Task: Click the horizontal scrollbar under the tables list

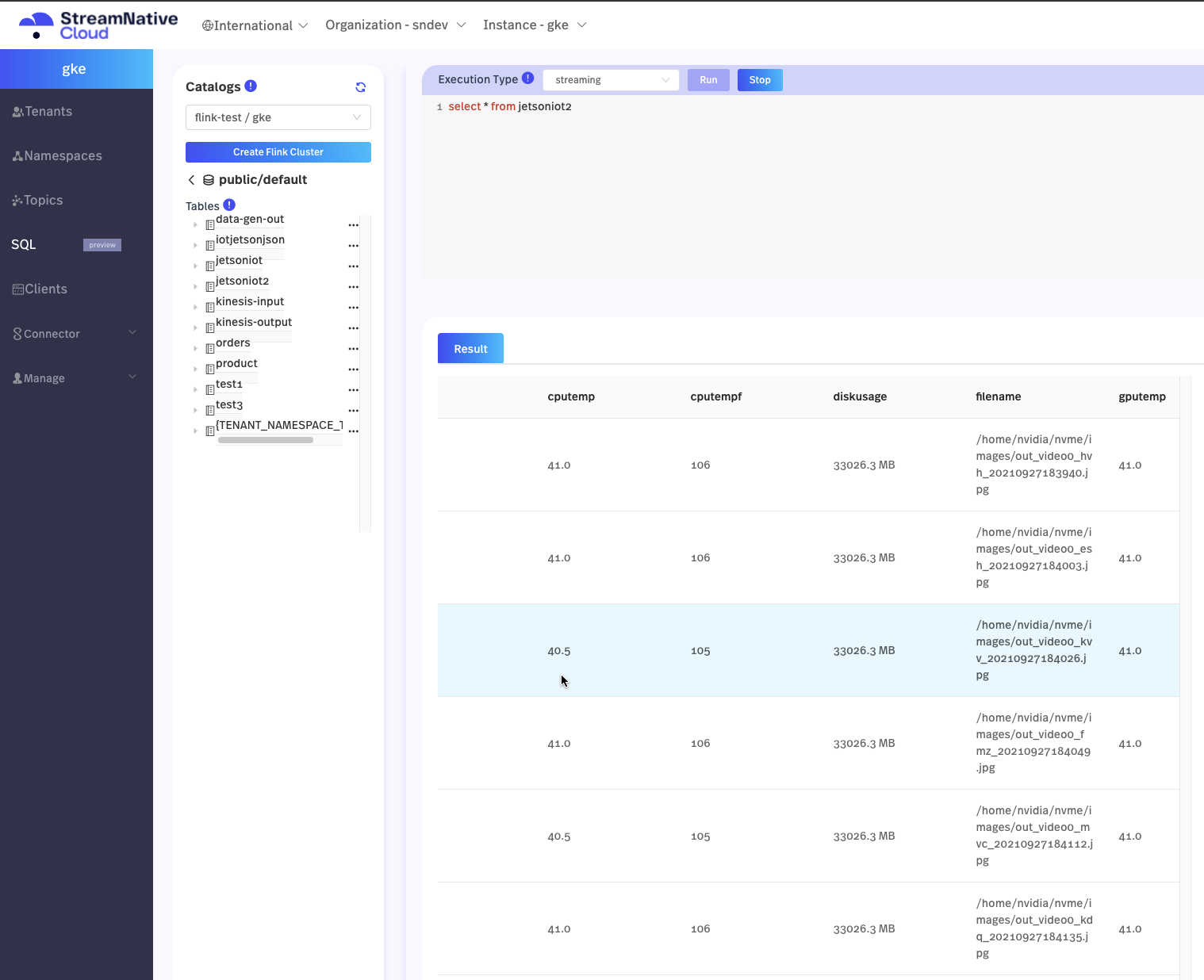Action: 266,440
